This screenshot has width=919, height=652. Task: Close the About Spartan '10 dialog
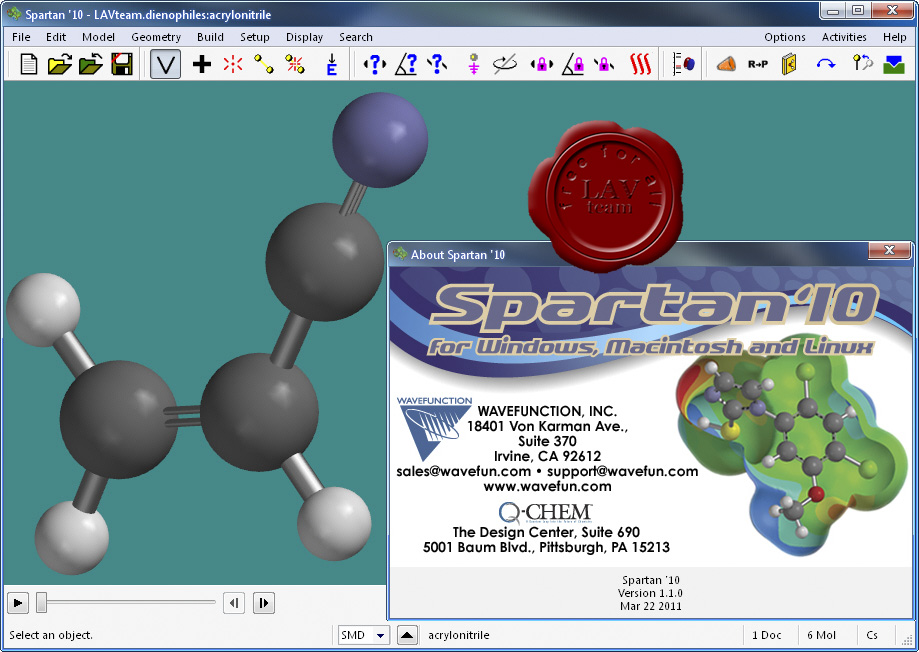pos(889,250)
